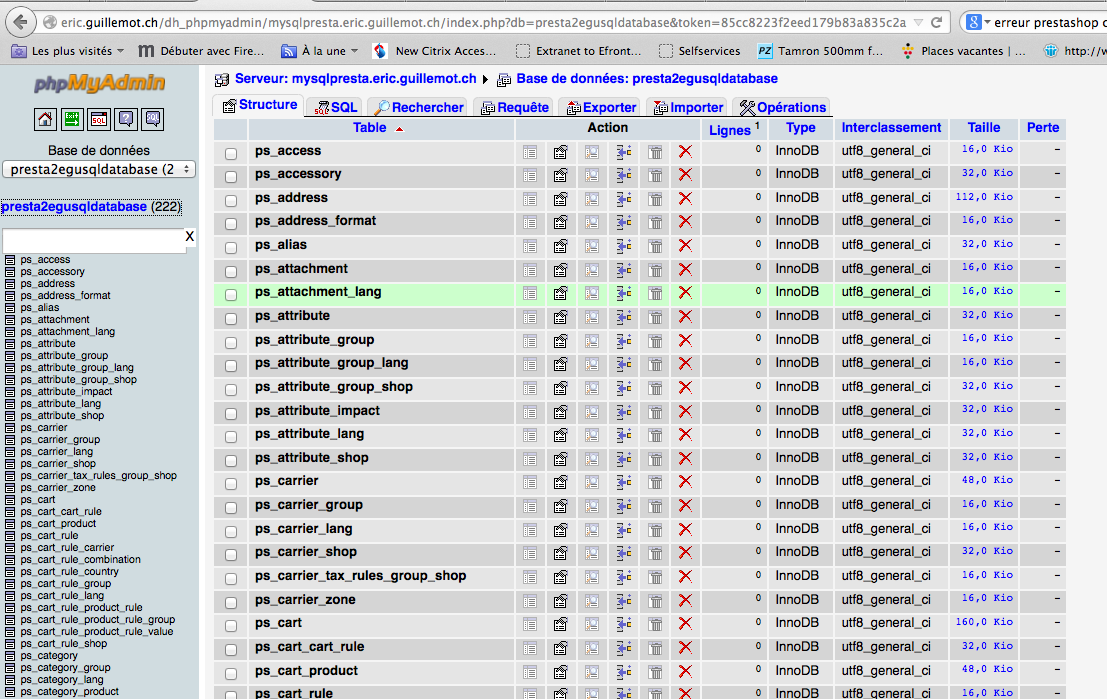Open 'New Citrix Acces…' bookmark

436,51
